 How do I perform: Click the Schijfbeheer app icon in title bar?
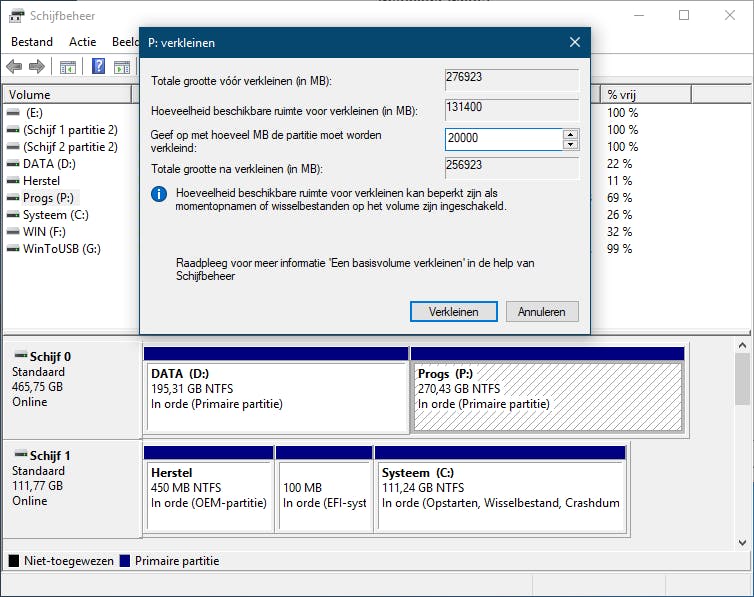point(16,15)
